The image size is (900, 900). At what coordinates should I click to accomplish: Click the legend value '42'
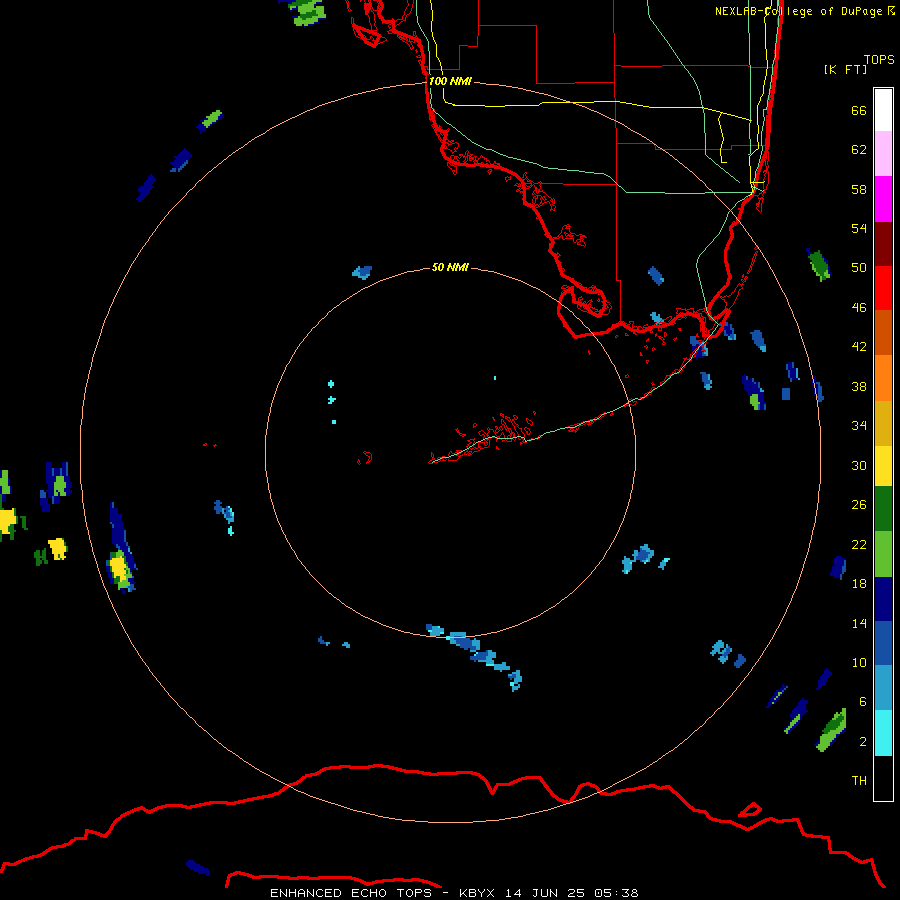pyautogui.click(x=859, y=346)
